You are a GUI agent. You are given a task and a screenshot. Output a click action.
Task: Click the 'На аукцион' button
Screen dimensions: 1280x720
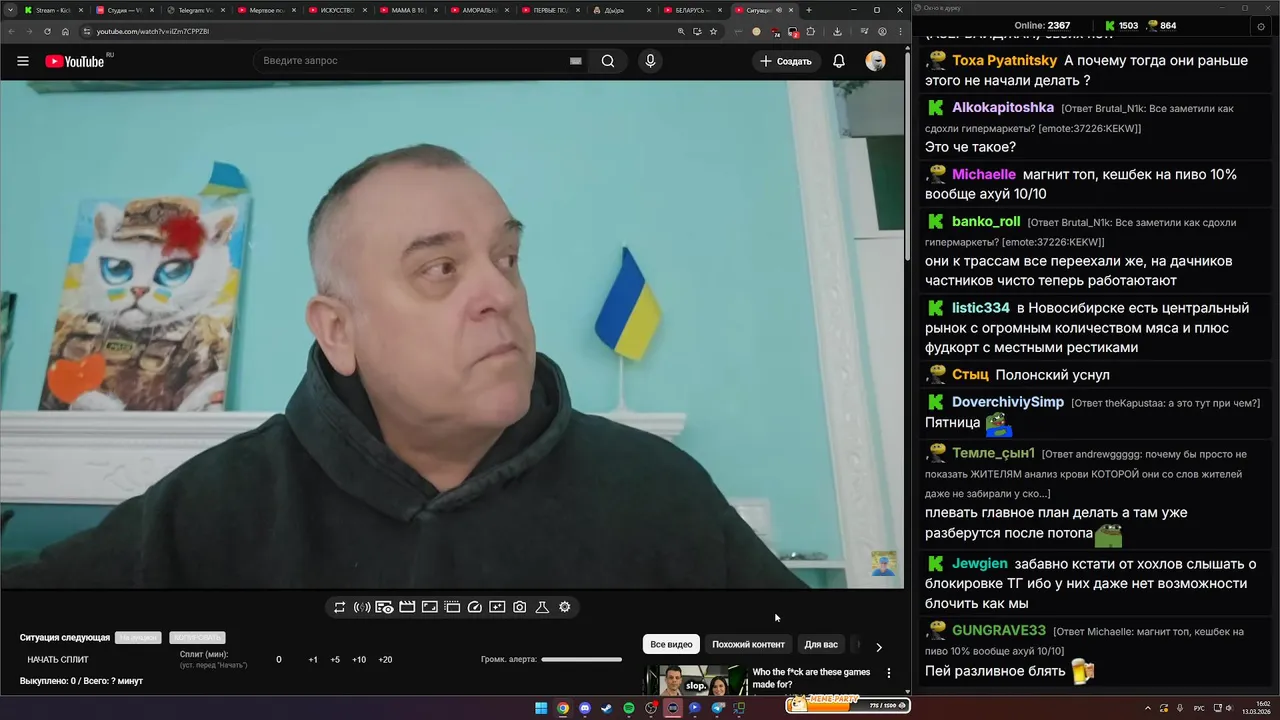[138, 638]
